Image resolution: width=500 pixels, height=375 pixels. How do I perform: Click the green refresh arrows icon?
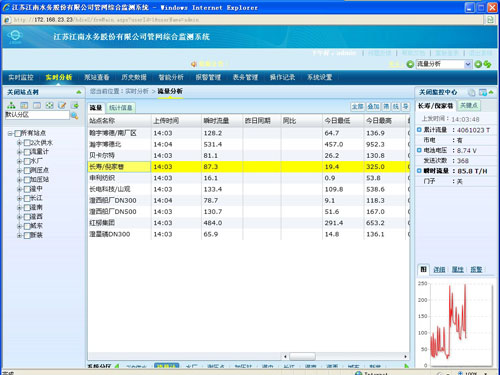(487, 64)
